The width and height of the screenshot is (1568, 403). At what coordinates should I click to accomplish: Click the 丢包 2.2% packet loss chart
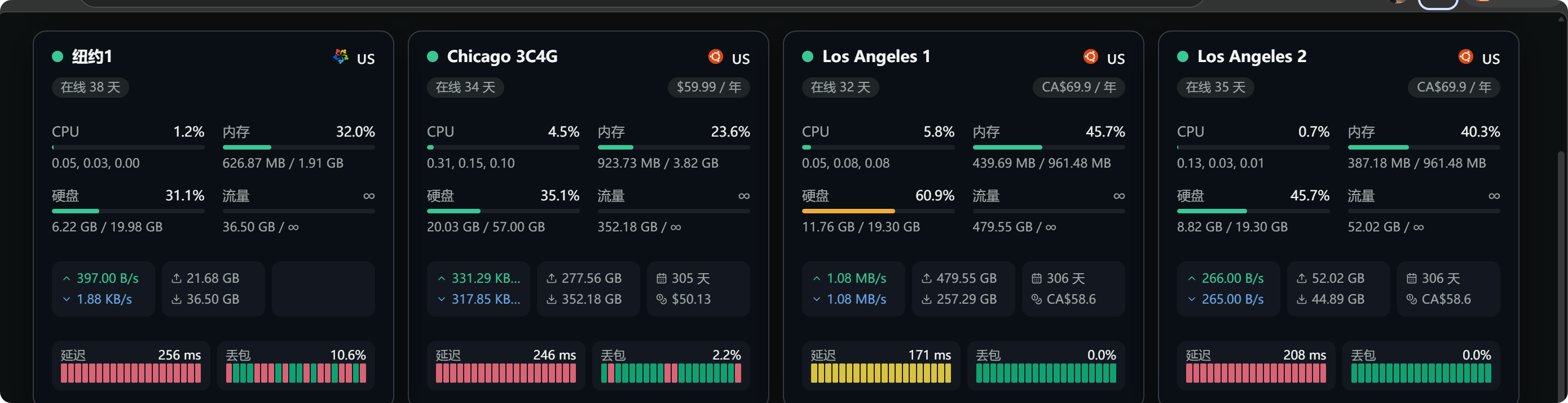(671, 373)
